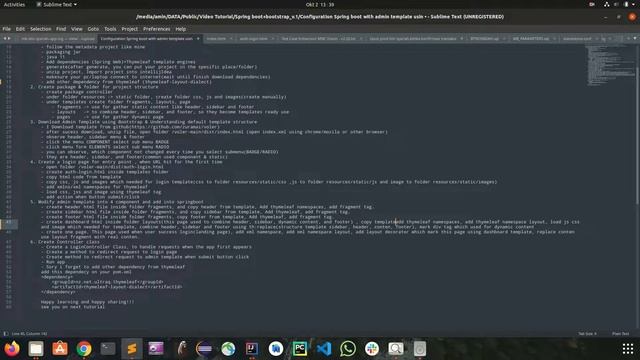This screenshot has width=640, height=360.
Task: Launch Google Chrome from the dock
Action: tap(84, 349)
